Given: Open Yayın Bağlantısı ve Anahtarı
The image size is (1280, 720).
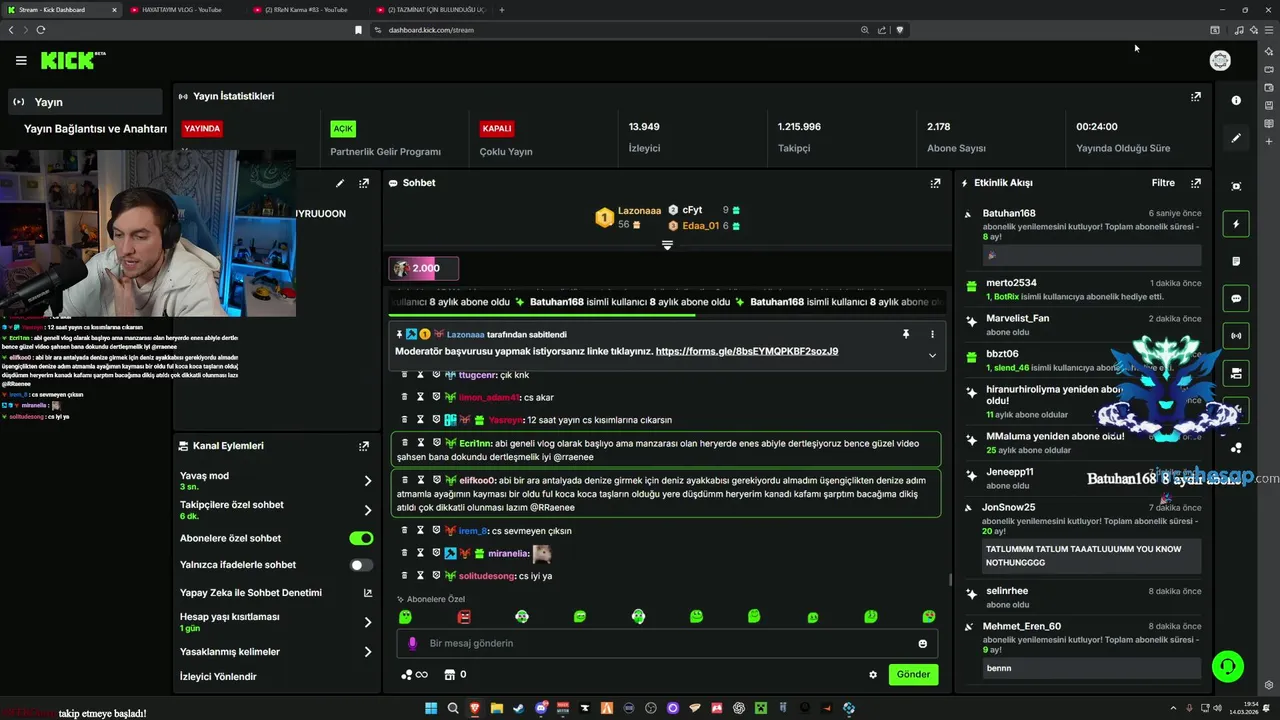Looking at the screenshot, I should [x=95, y=129].
